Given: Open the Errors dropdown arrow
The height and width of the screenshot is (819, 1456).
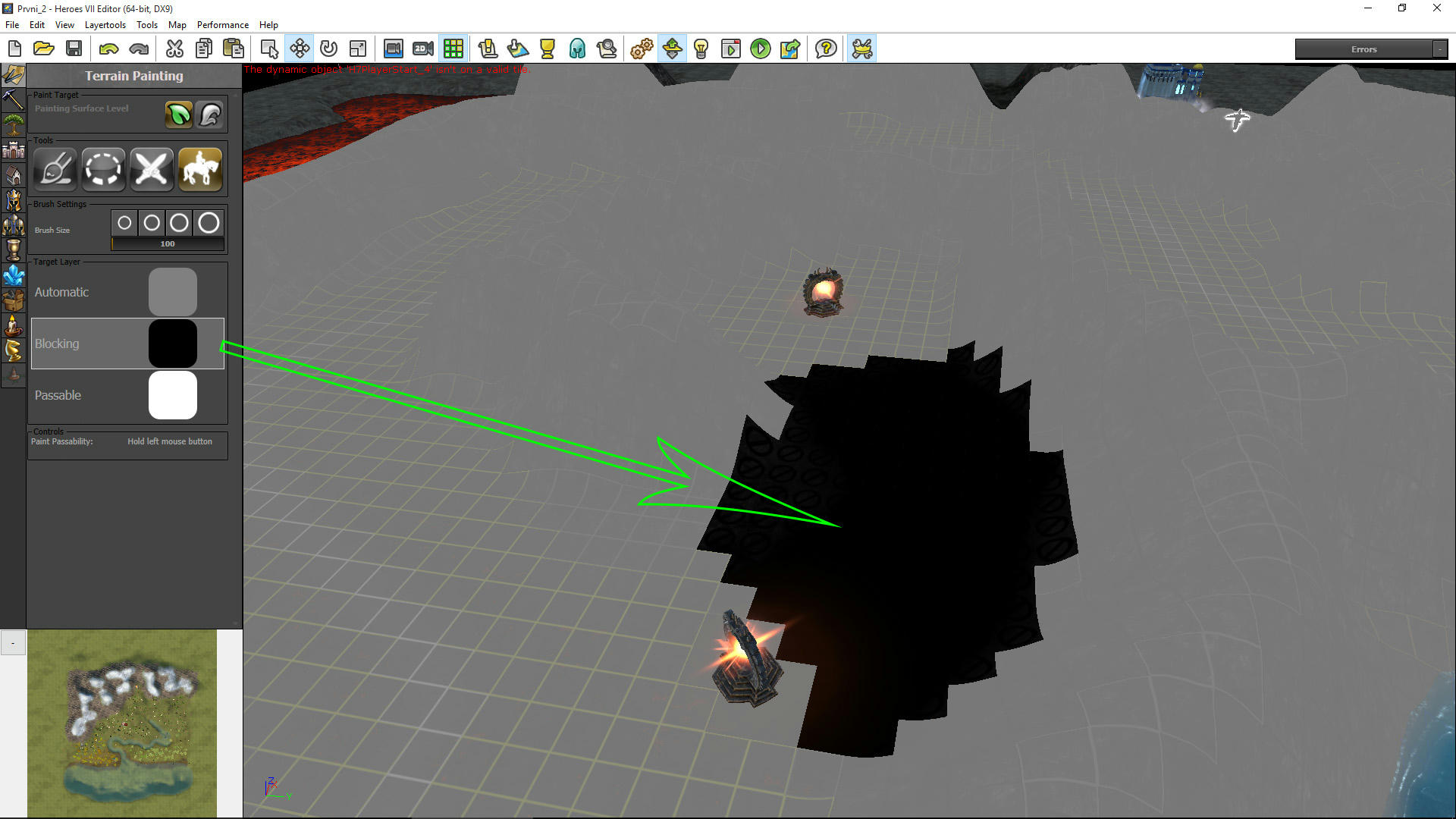Looking at the screenshot, I should coord(1439,49).
